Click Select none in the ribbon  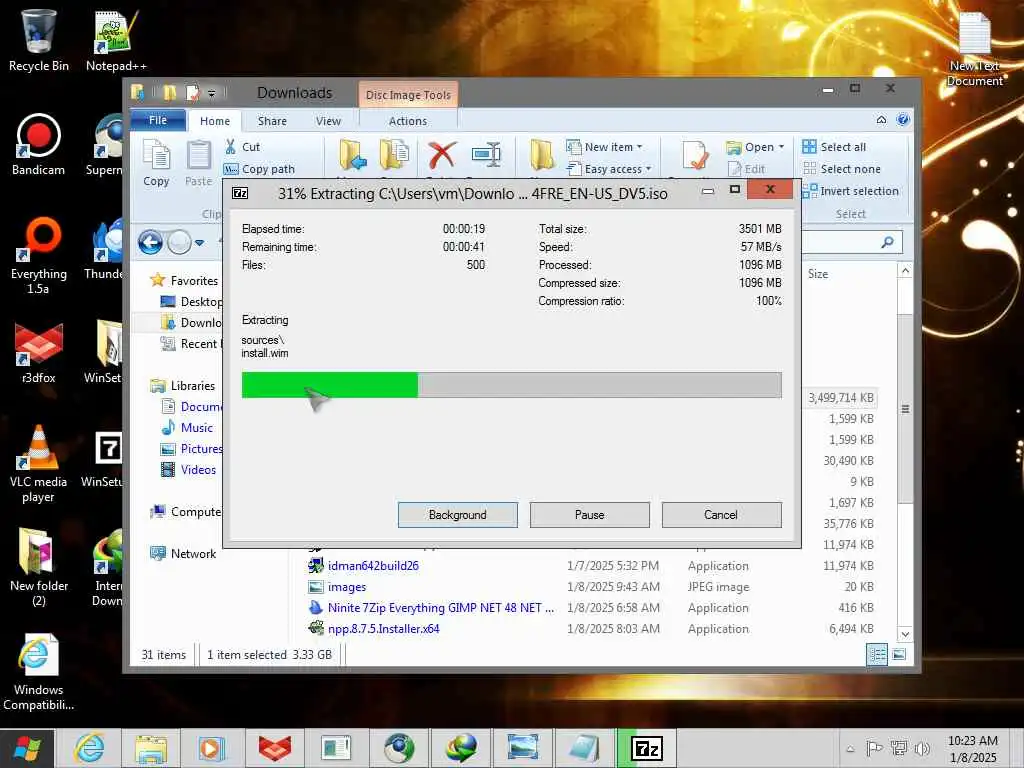click(x=841, y=169)
